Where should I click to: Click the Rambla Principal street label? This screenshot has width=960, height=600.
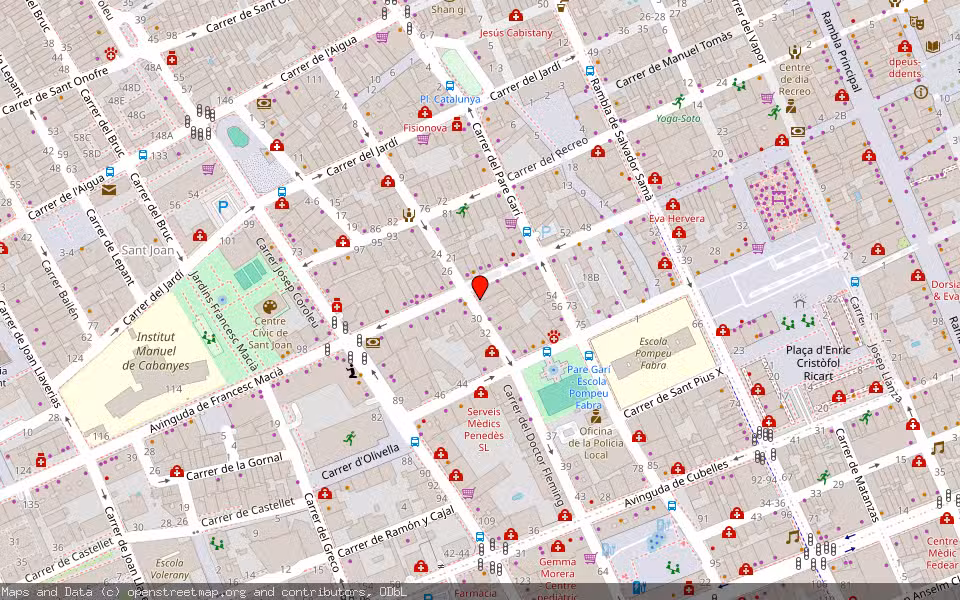pyautogui.click(x=842, y=52)
